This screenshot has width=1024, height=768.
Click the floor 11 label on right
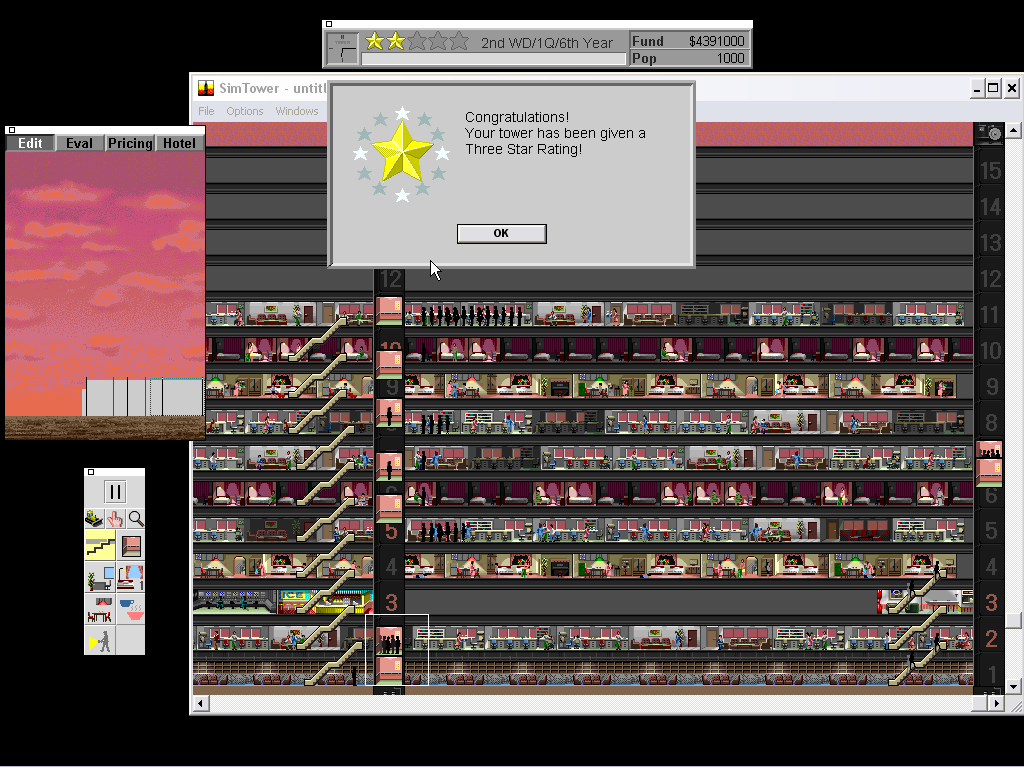[x=991, y=315]
